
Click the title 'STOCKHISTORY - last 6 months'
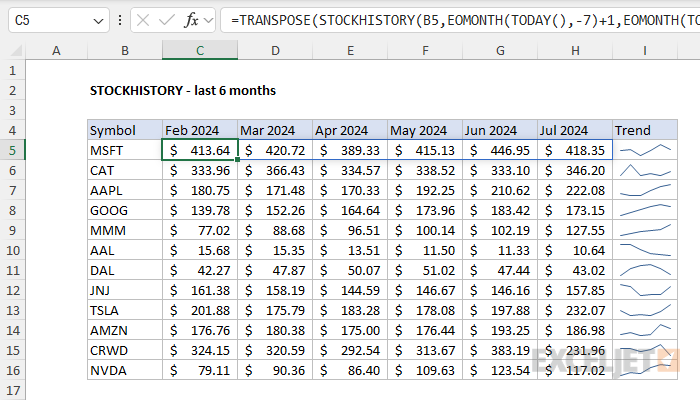click(183, 90)
